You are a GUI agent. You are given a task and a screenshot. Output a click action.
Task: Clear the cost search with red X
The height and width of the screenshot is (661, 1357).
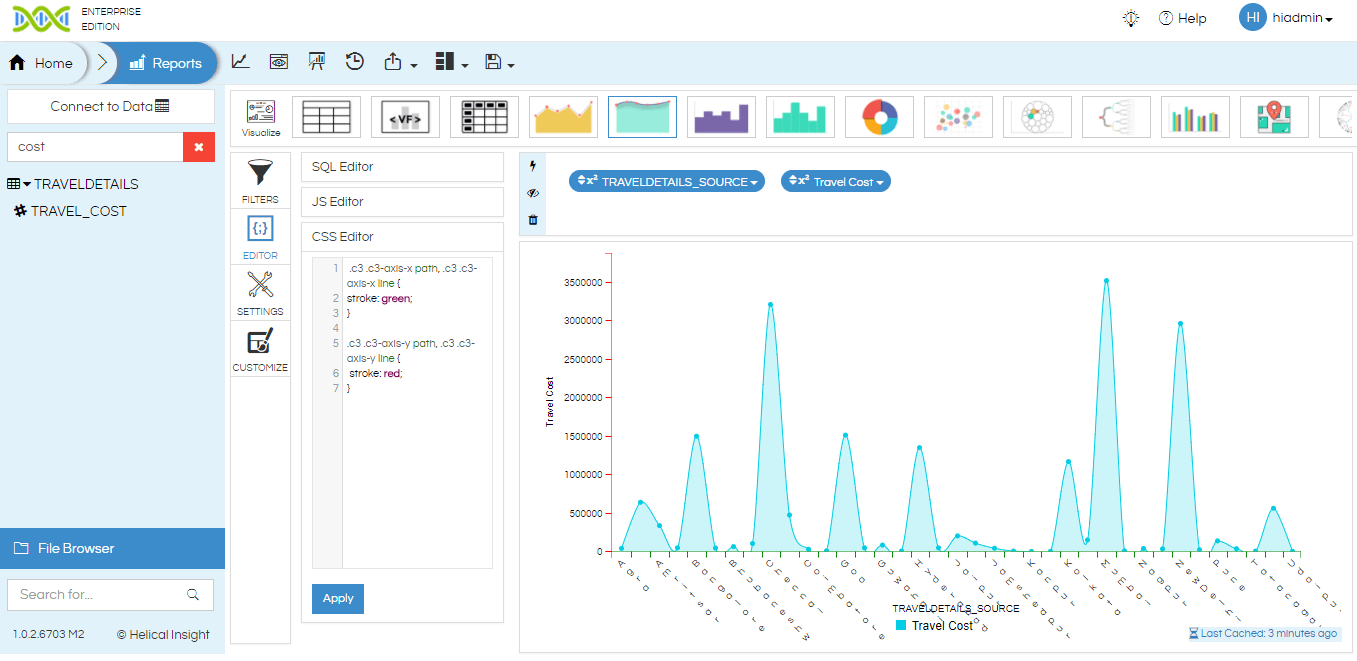pos(198,146)
